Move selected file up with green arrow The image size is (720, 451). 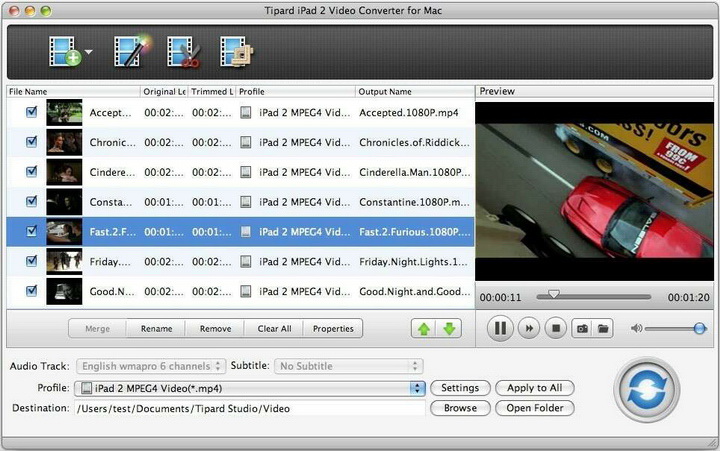423,328
